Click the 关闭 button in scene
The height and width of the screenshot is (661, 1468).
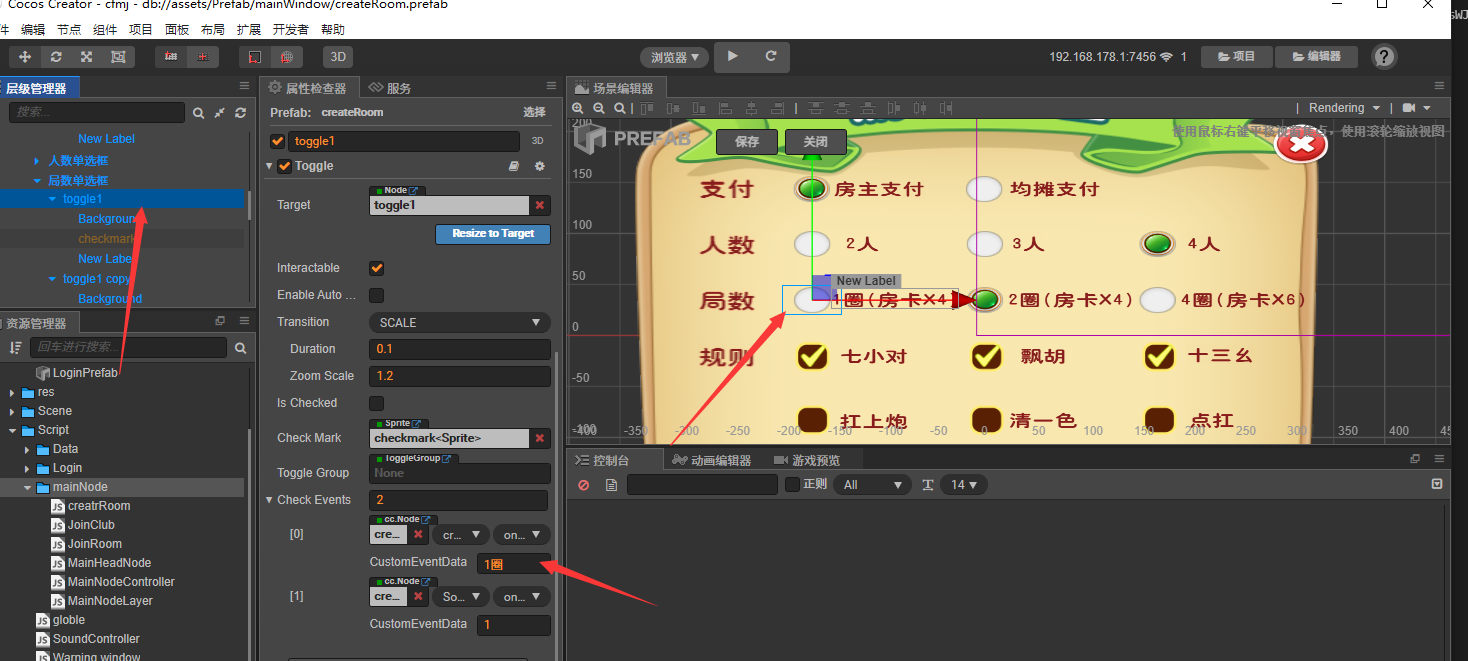tap(816, 142)
